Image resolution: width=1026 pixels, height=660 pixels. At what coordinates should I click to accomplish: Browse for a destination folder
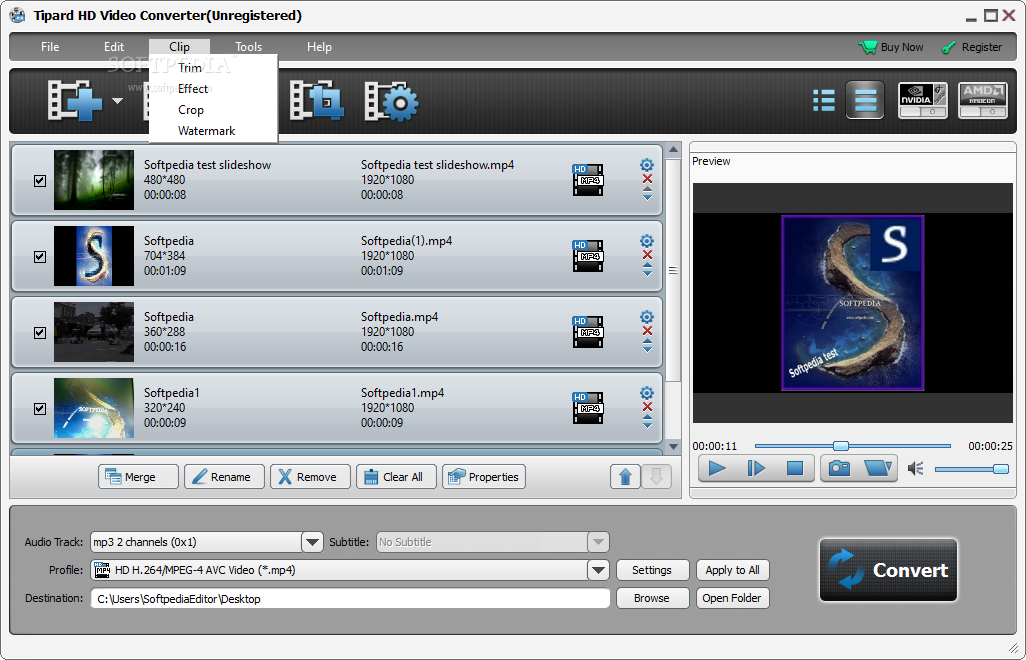652,599
